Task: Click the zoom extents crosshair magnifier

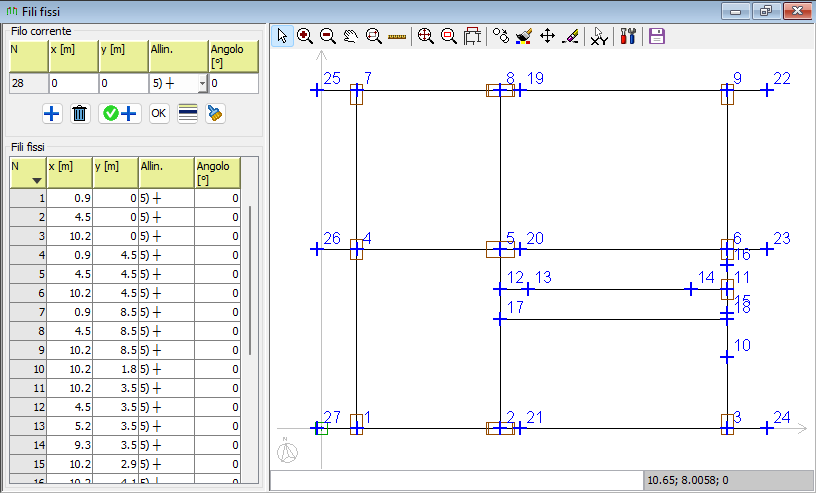Action: [x=426, y=36]
